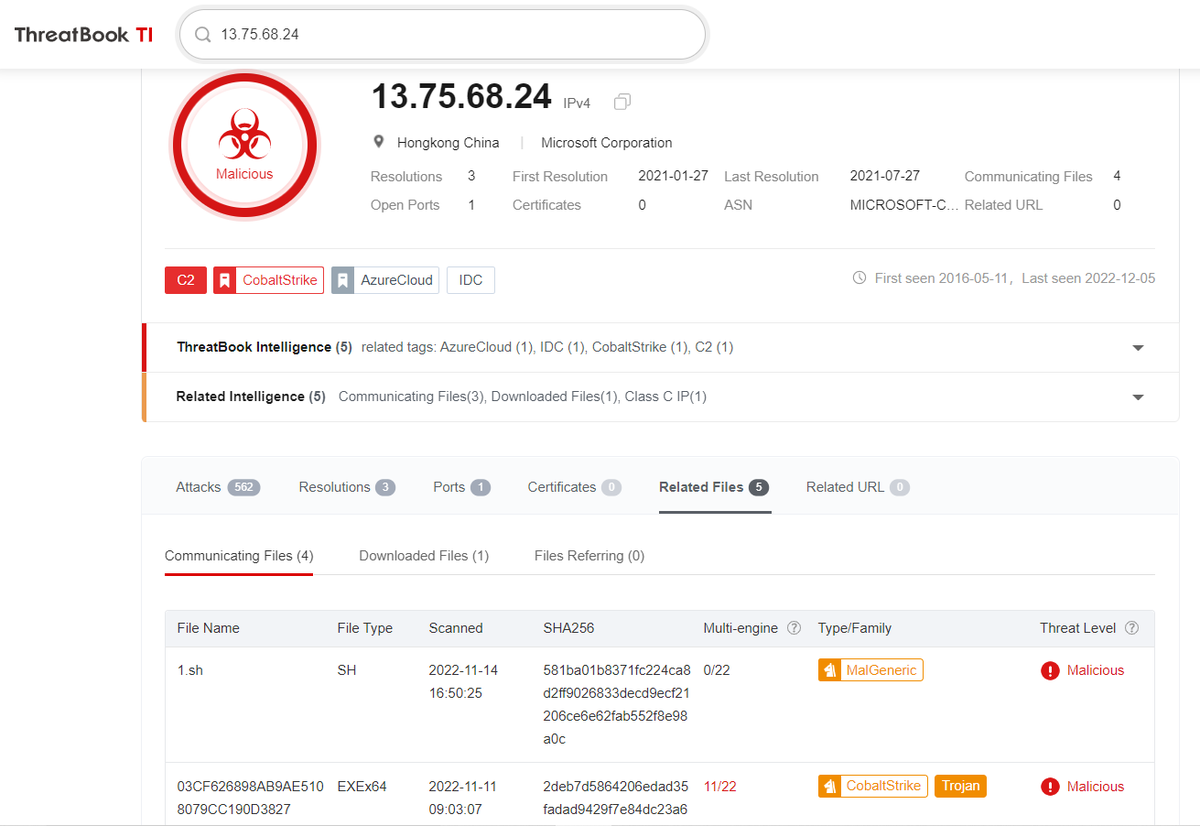Click the Threat Level help question icon
1200x826 pixels.
pyautogui.click(x=1132, y=628)
